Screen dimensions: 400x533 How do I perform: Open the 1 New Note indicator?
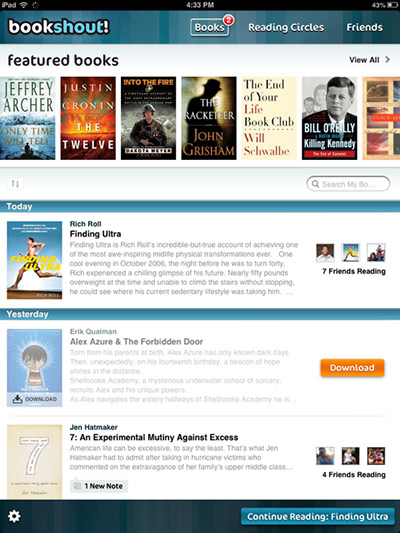tap(99, 486)
